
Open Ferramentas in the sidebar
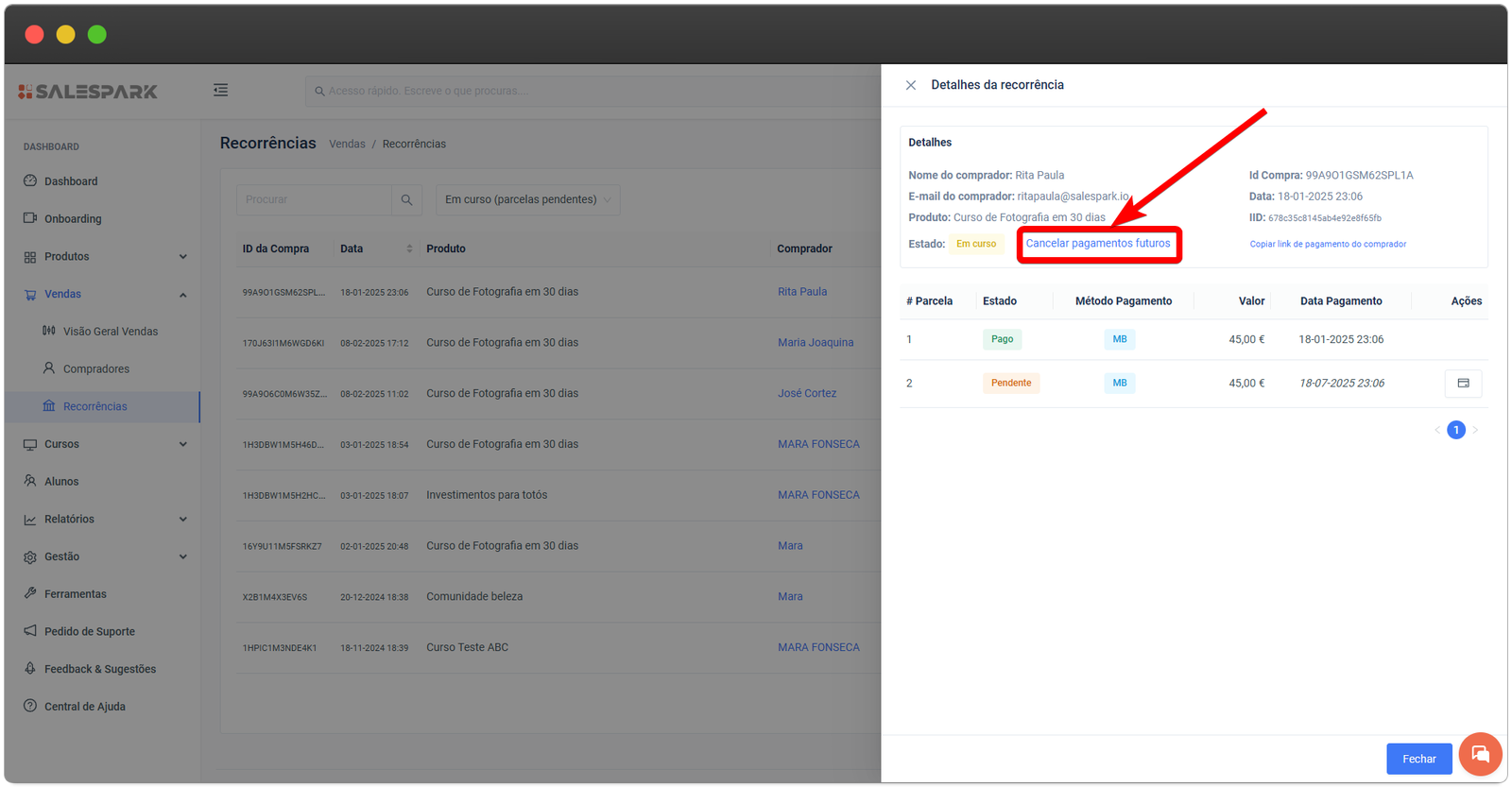76,594
